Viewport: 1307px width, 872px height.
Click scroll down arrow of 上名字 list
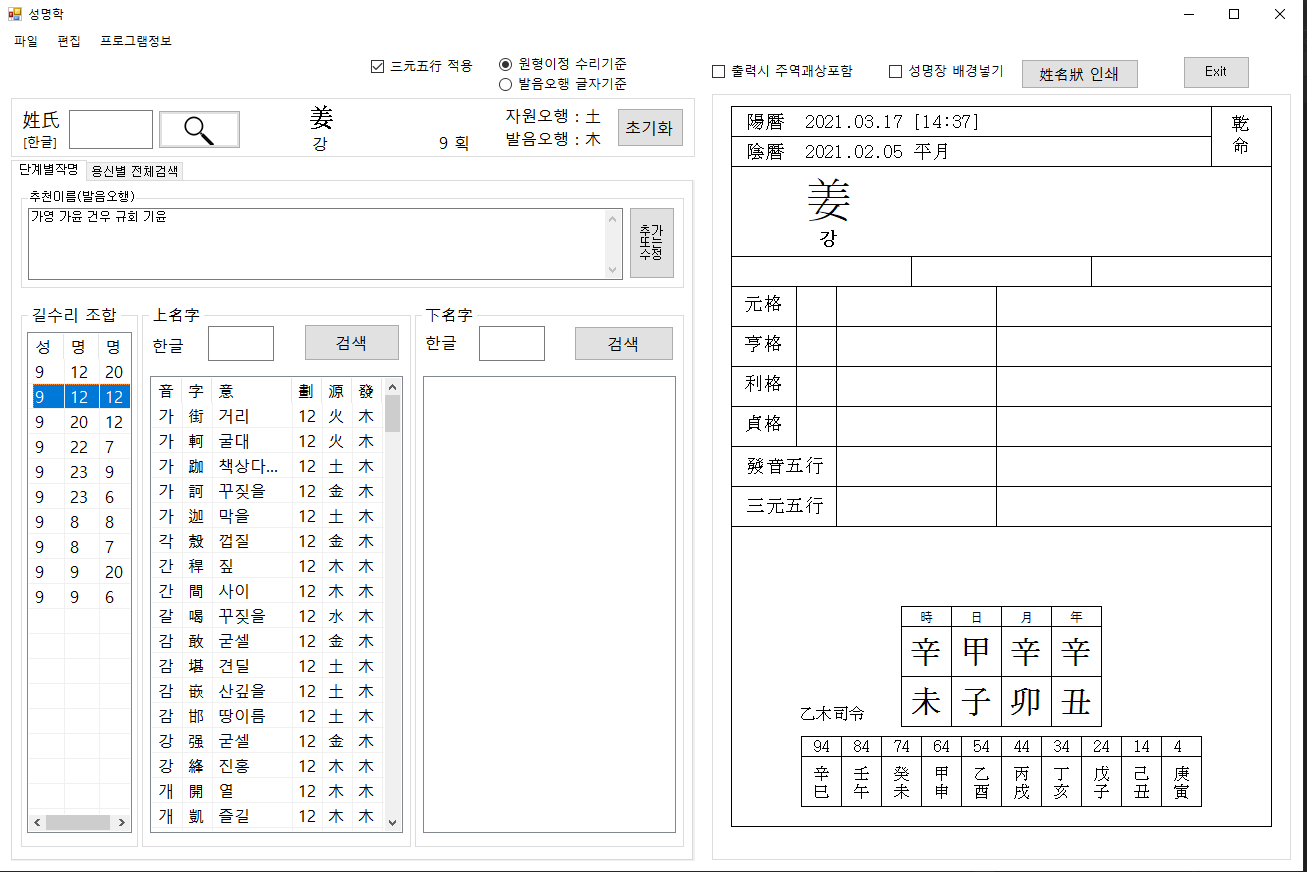coord(393,821)
